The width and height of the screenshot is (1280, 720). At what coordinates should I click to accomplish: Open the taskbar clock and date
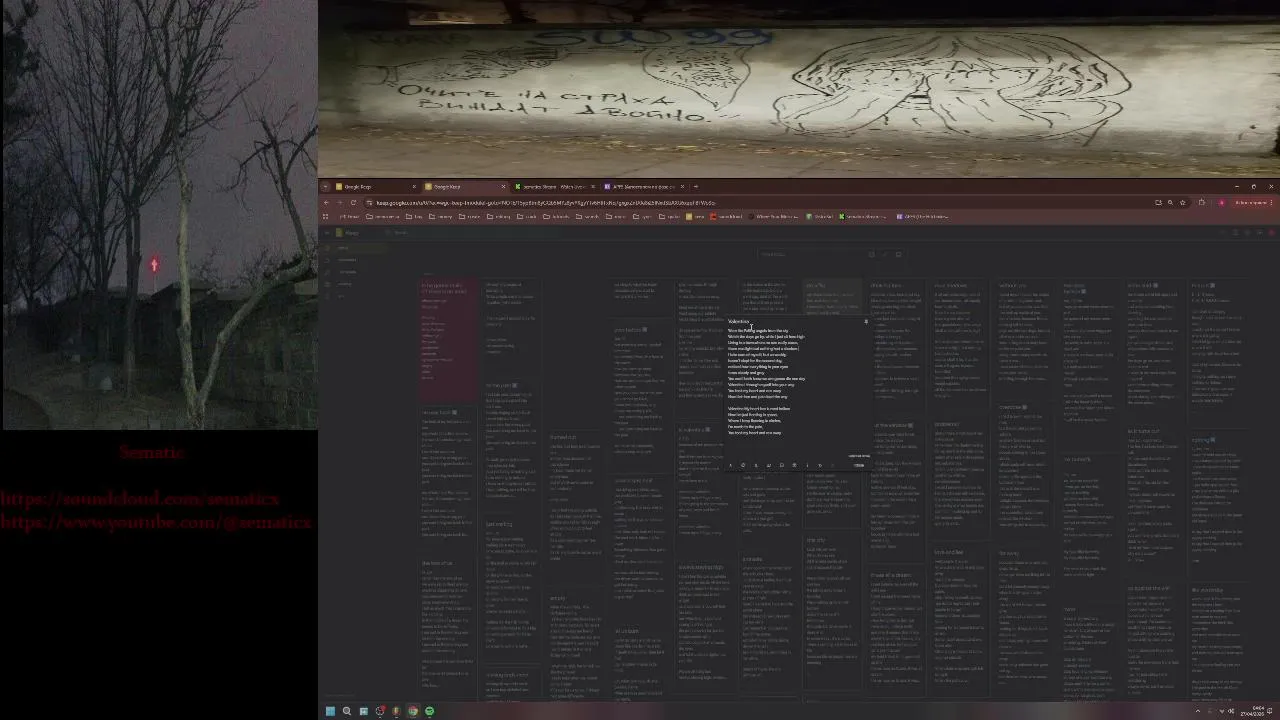1252,711
